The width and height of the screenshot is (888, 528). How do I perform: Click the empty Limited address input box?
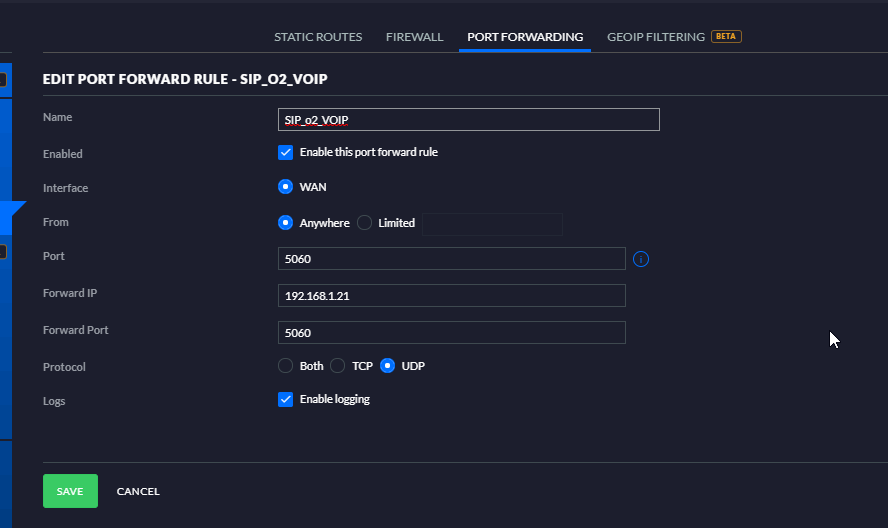coord(492,224)
